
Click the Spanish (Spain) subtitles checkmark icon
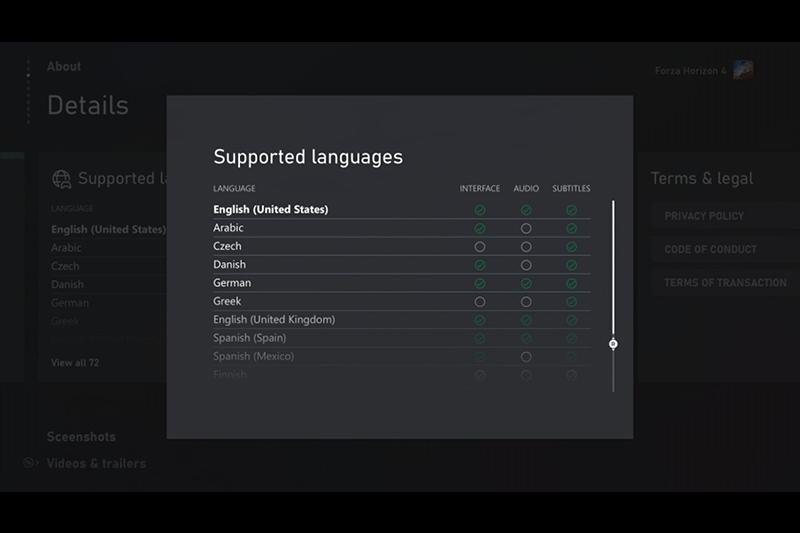point(571,339)
